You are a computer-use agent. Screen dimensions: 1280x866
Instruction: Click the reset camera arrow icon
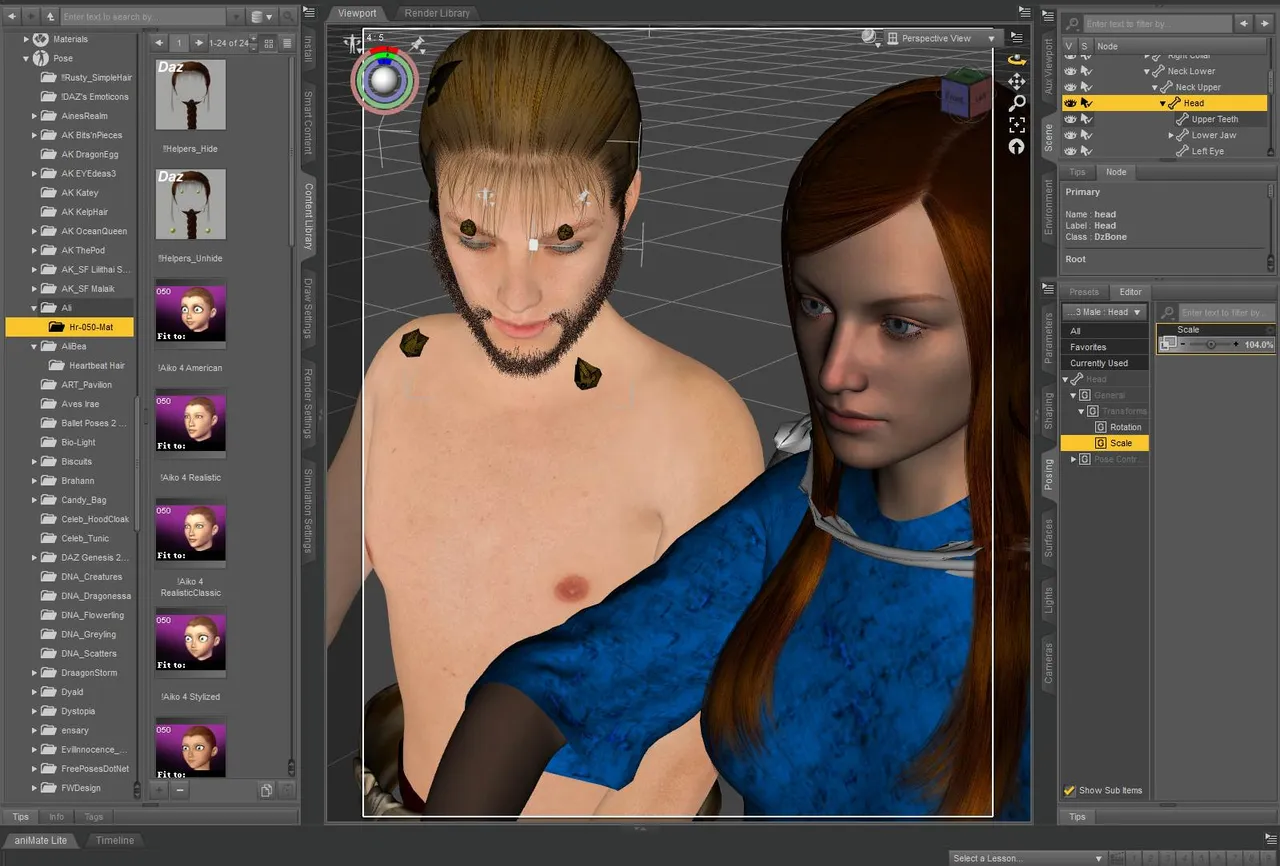tap(1016, 147)
